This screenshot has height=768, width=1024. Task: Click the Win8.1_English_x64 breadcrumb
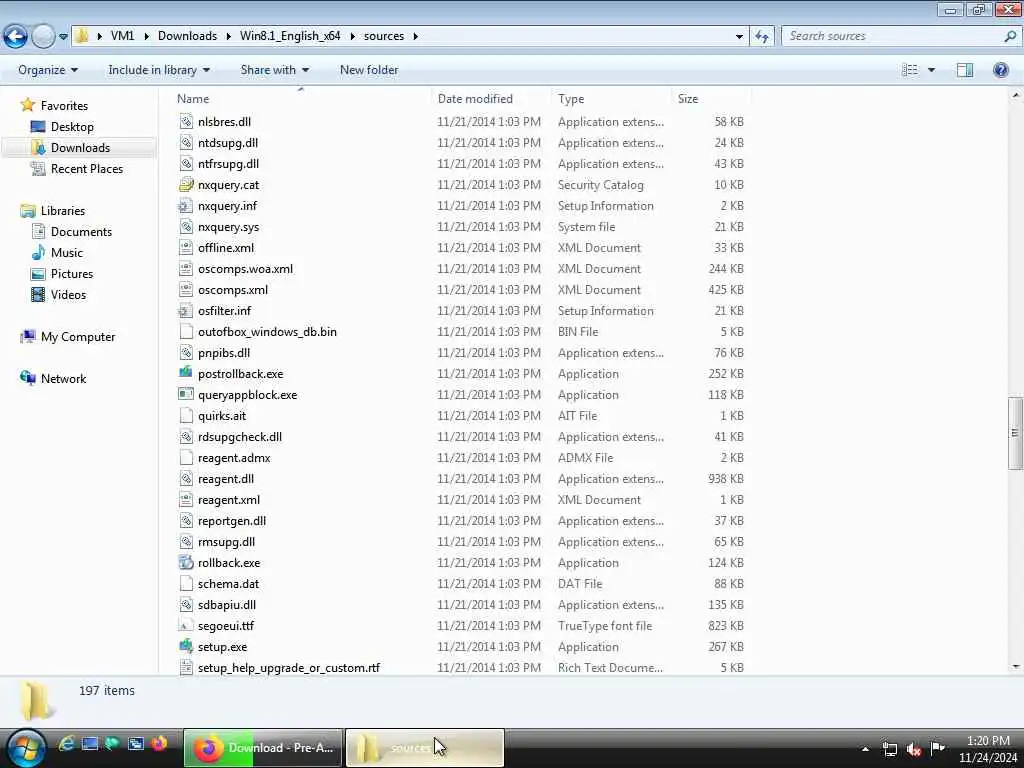coord(290,36)
